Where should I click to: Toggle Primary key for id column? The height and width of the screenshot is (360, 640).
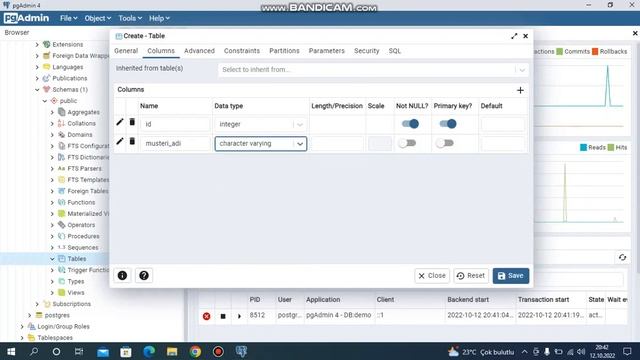[x=448, y=124]
